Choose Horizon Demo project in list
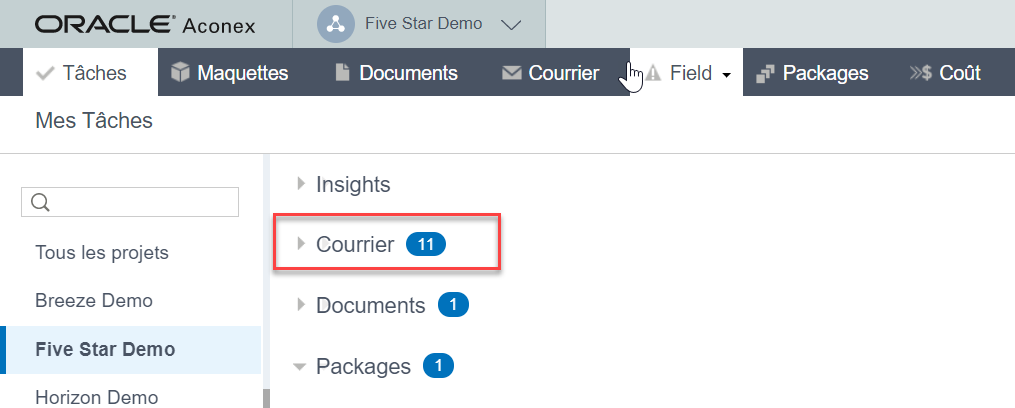The width and height of the screenshot is (1015, 408). click(x=96, y=396)
